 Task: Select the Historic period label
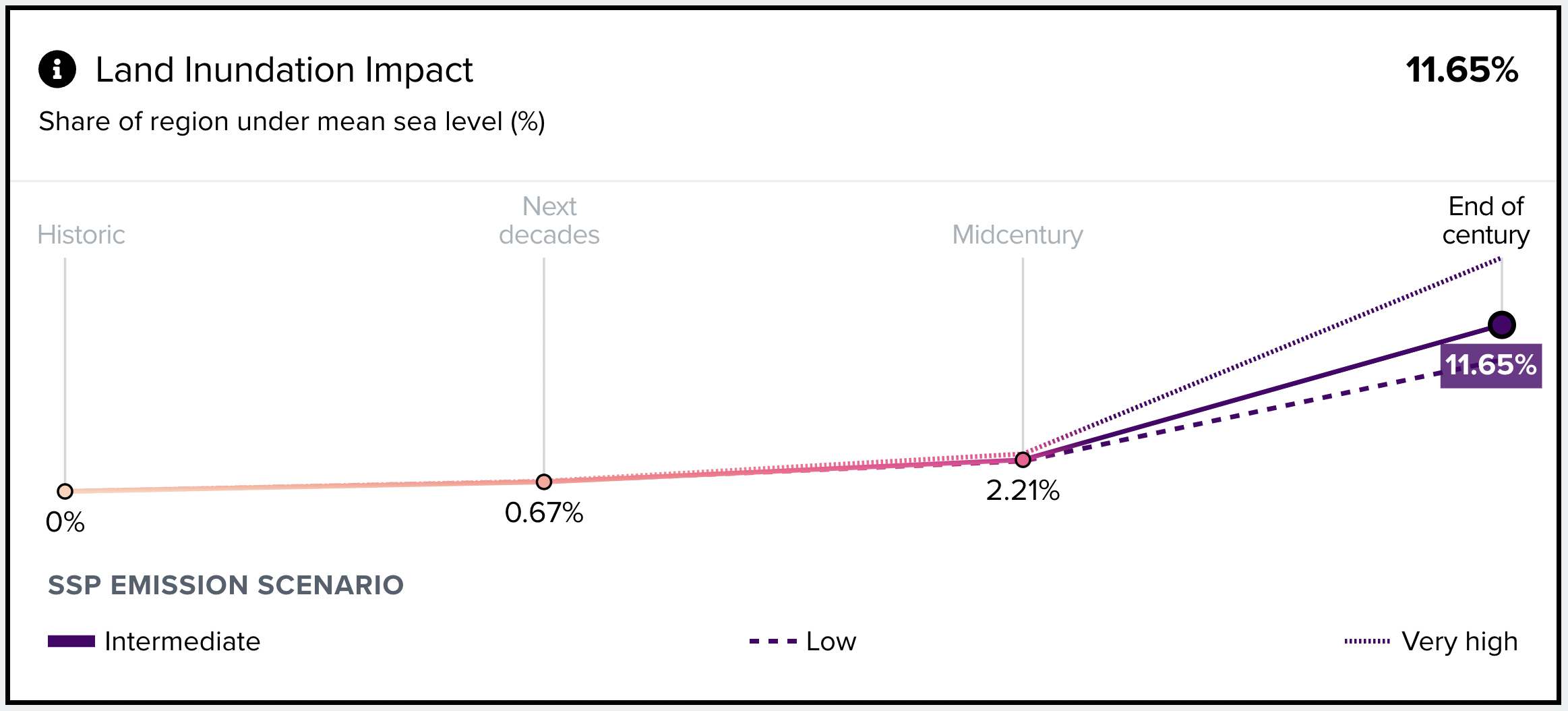tap(81, 235)
